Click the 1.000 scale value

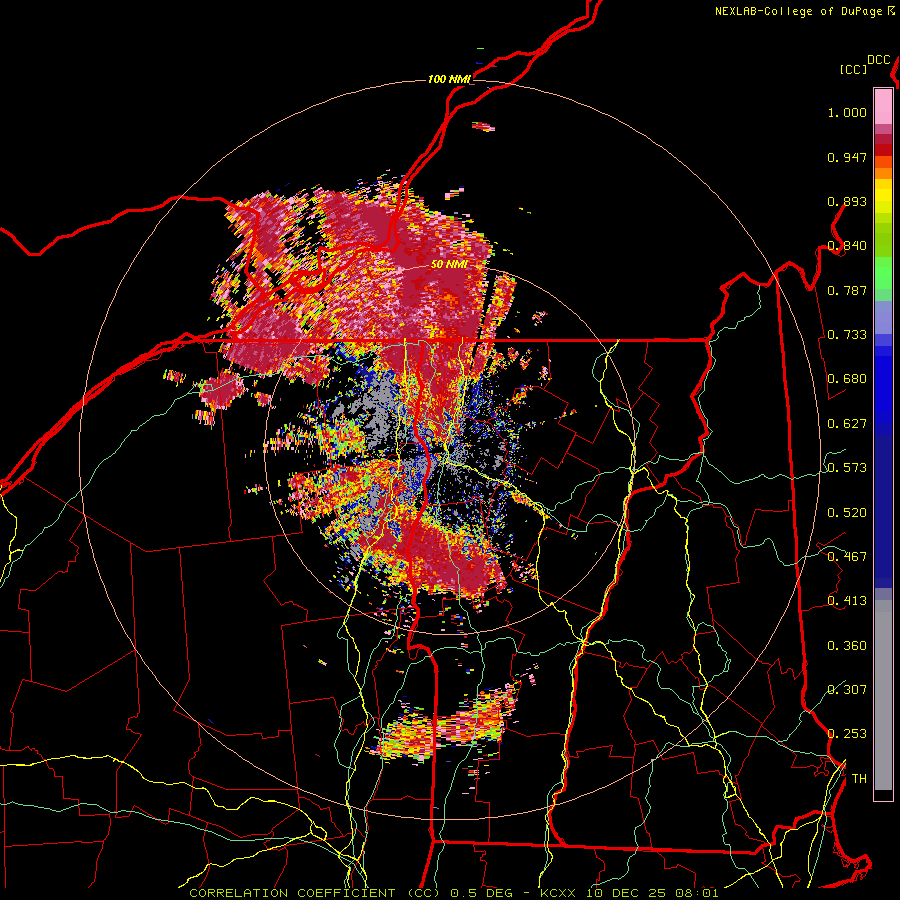click(847, 112)
